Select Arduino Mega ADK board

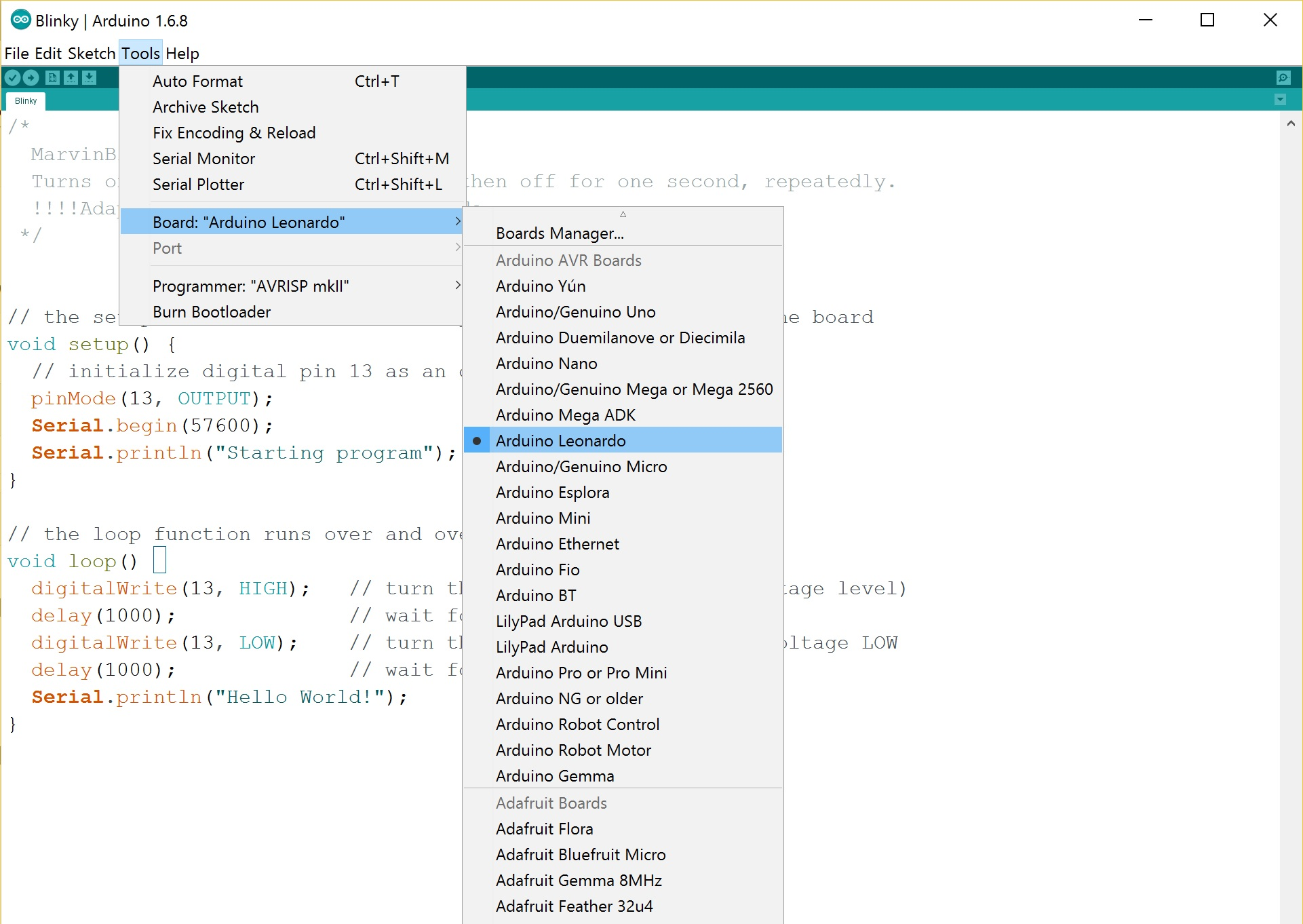click(623, 415)
